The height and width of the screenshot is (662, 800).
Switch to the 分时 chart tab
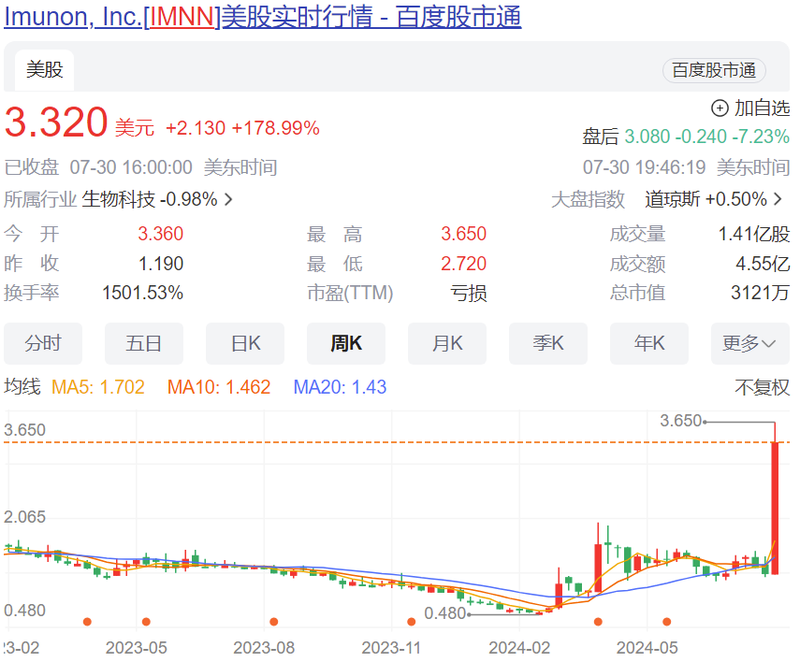point(43,343)
